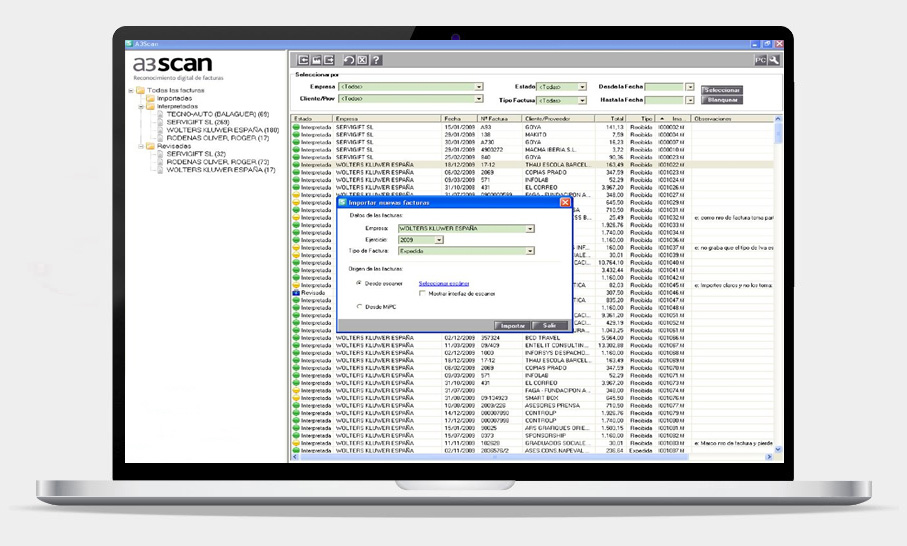Click the crossed-box toolbar icon
The image size is (907, 546).
click(362, 60)
